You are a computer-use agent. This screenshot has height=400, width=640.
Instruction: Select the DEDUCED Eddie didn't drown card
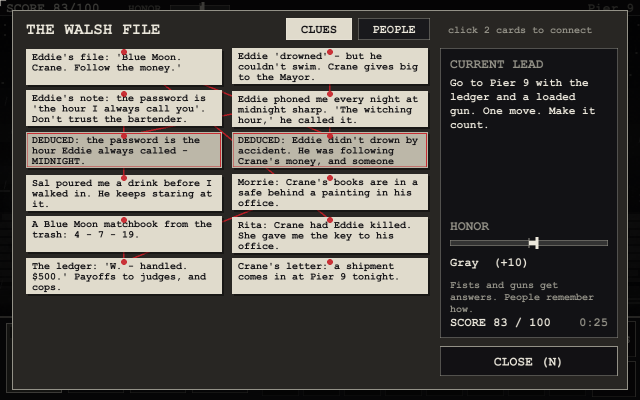(x=330, y=150)
